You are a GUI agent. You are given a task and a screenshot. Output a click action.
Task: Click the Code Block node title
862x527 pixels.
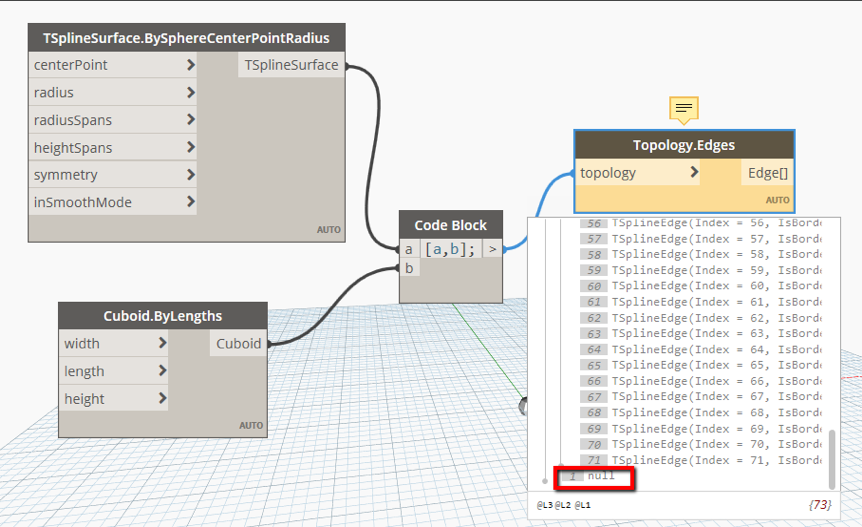coord(450,225)
